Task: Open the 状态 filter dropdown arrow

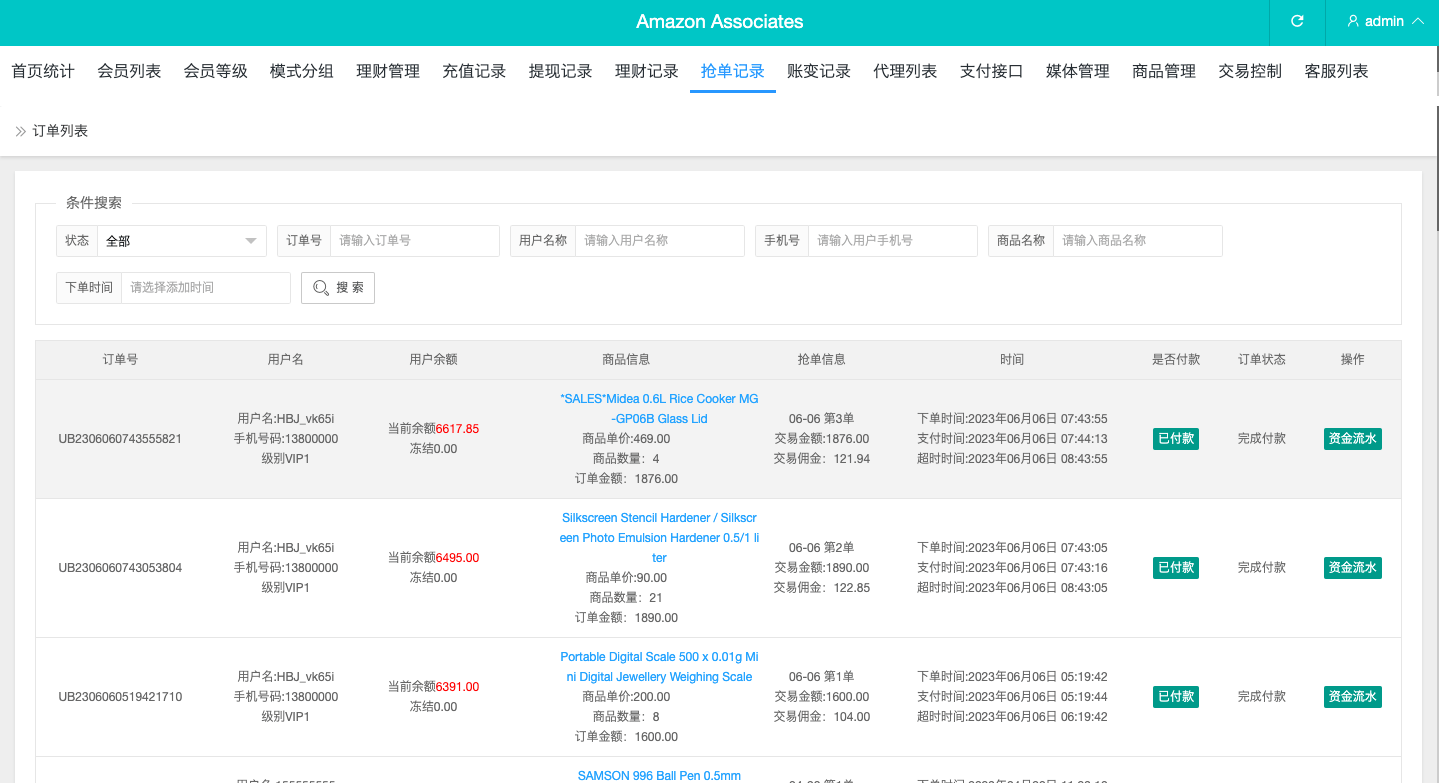Action: point(250,240)
